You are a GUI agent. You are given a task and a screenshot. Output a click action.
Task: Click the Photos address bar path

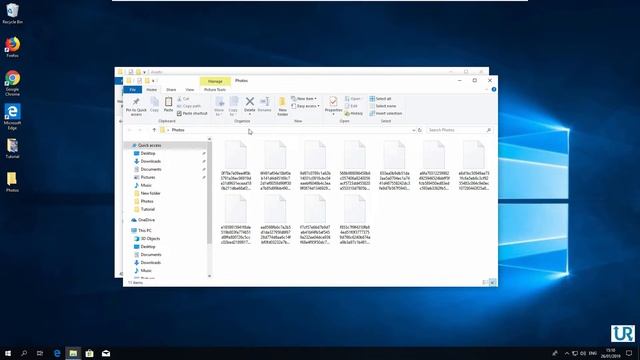[x=178, y=130]
